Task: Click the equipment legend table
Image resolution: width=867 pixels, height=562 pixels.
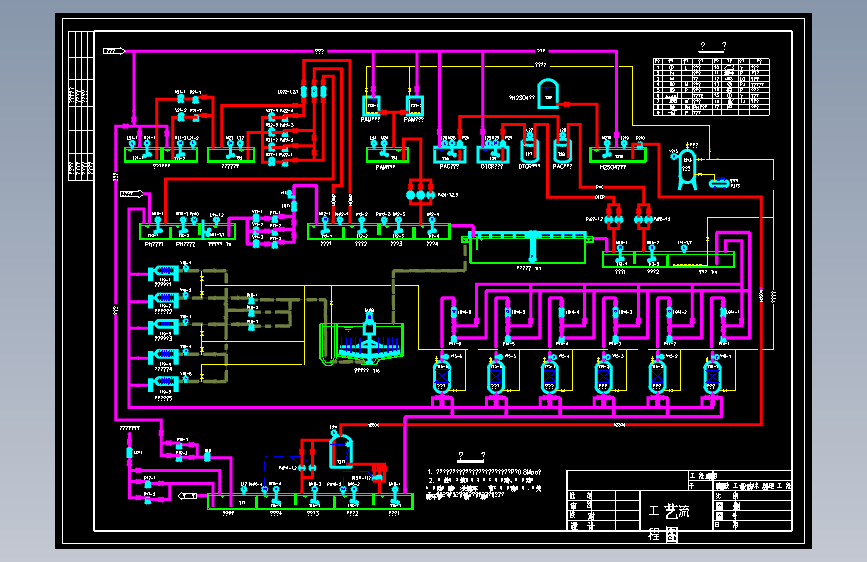Action: (x=711, y=86)
